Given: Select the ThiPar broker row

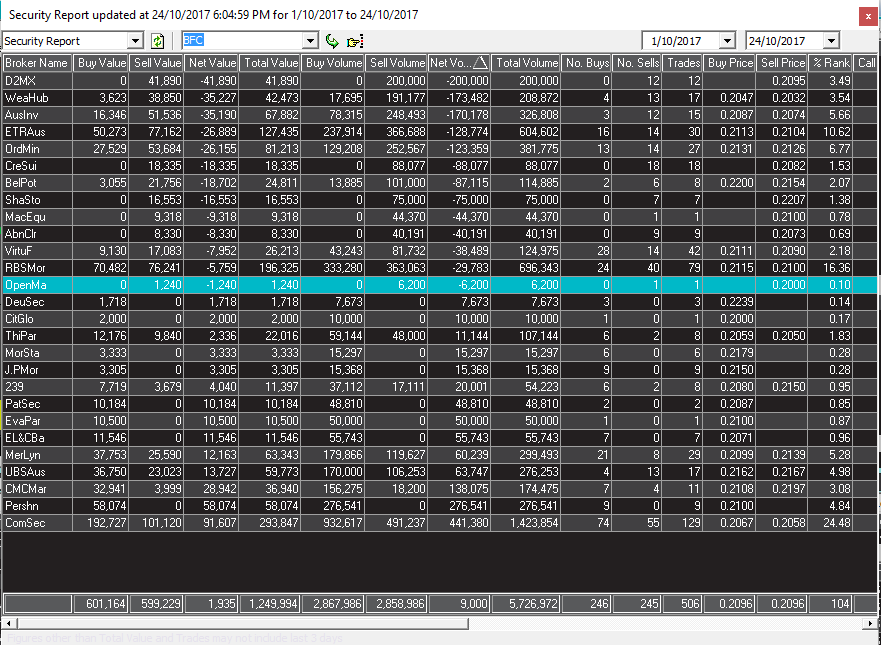Looking at the screenshot, I should coord(439,335).
